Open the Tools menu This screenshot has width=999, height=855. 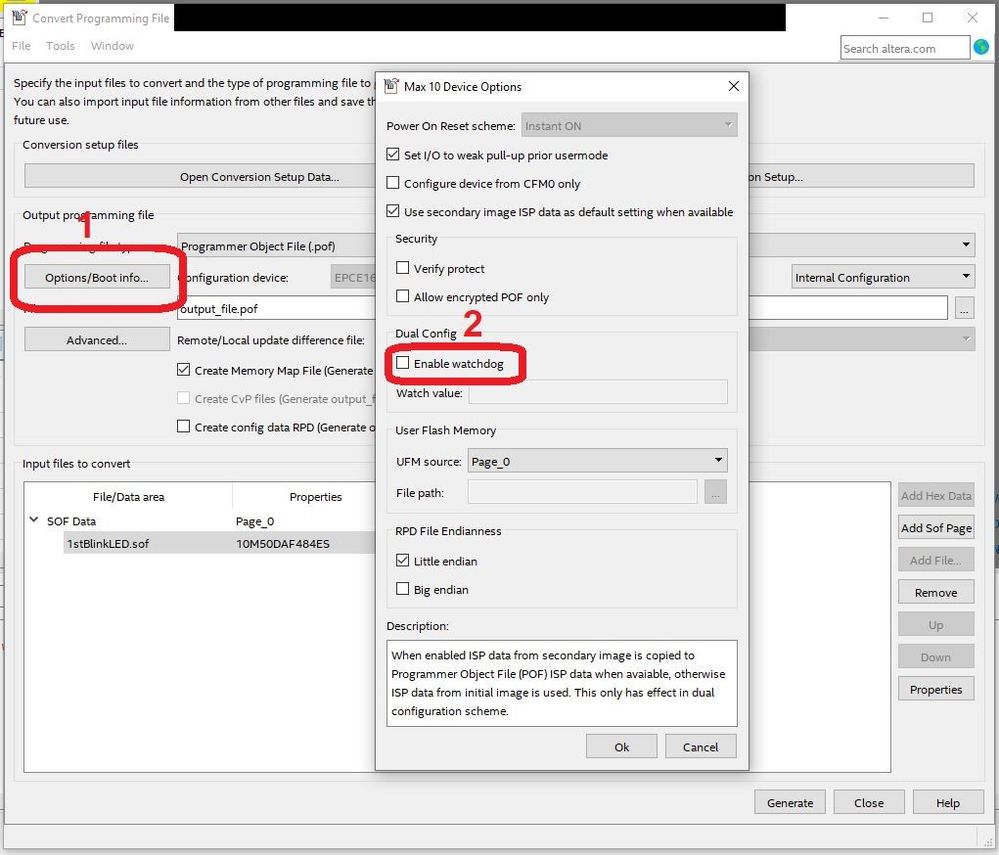pos(61,46)
